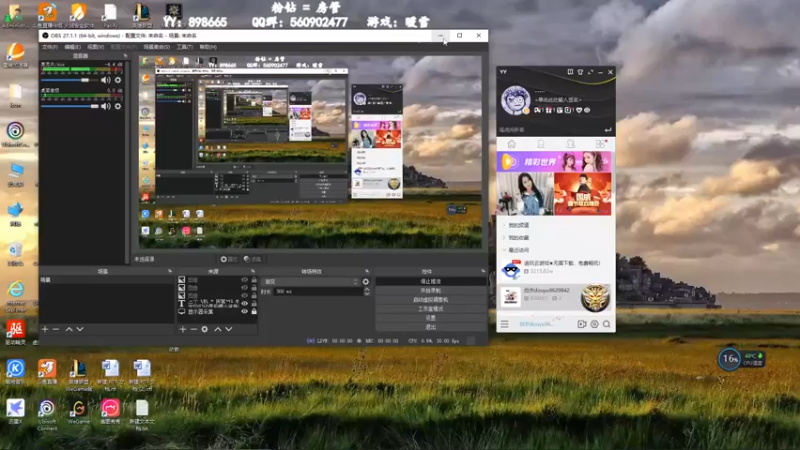Open YY home tab icon
This screenshot has height=450, width=800.
511,144
